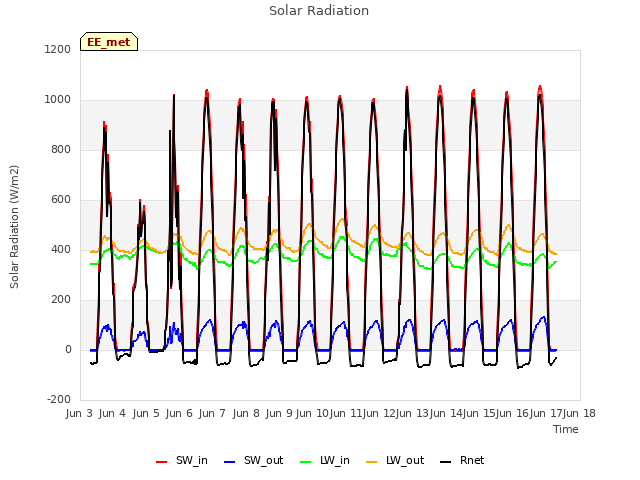640x480 pixels.
Task: Click the 800 y-axis tick label
Action: [x=61, y=149]
